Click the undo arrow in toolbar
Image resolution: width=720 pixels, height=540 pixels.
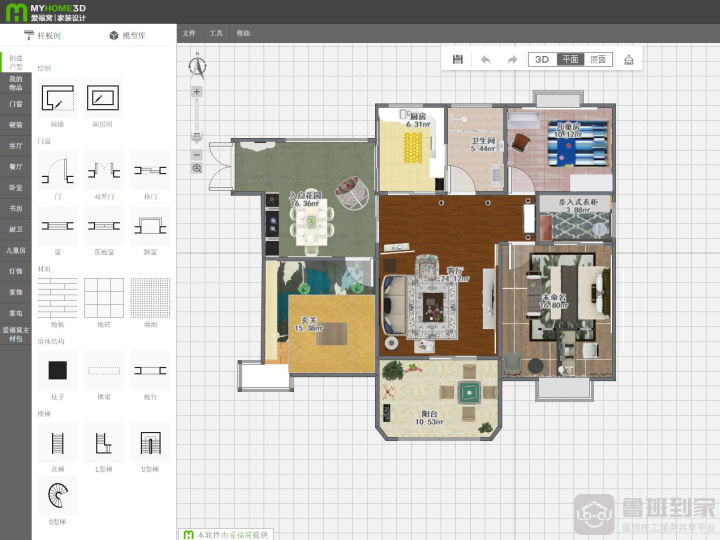[485, 60]
